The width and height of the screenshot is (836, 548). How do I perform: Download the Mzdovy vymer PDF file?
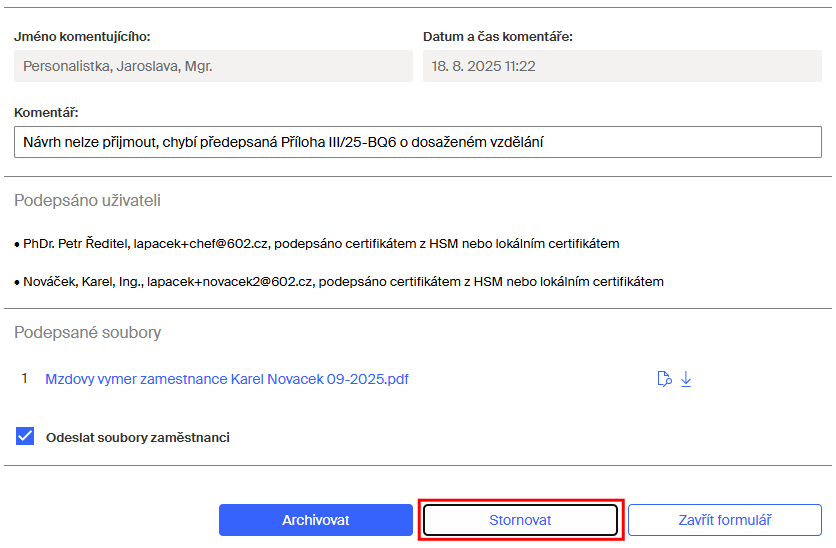[x=686, y=379]
